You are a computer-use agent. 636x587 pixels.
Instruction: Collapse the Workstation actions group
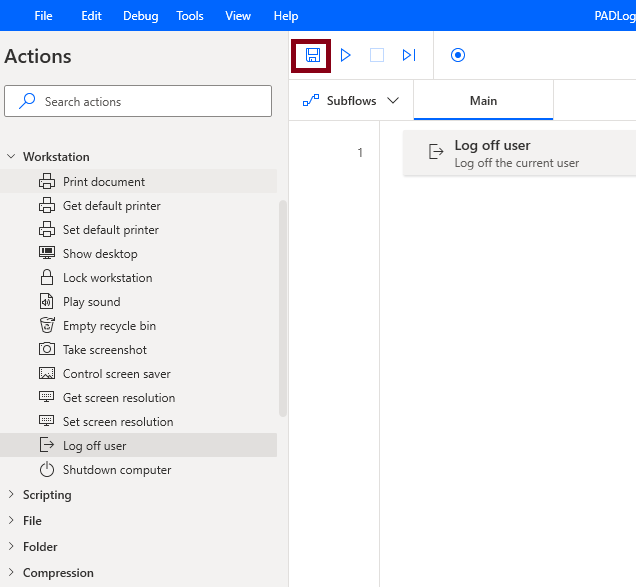point(11,156)
